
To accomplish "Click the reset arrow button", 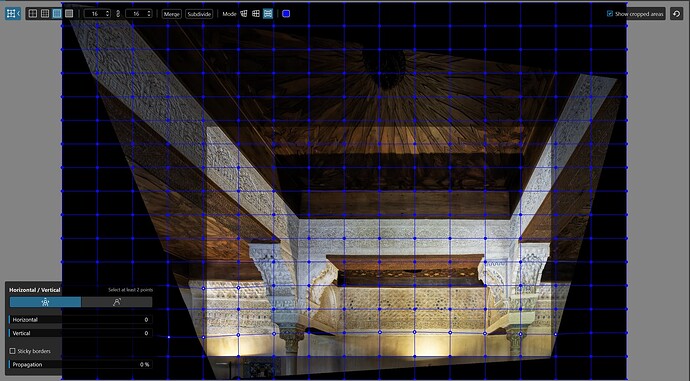I will [x=676, y=14].
